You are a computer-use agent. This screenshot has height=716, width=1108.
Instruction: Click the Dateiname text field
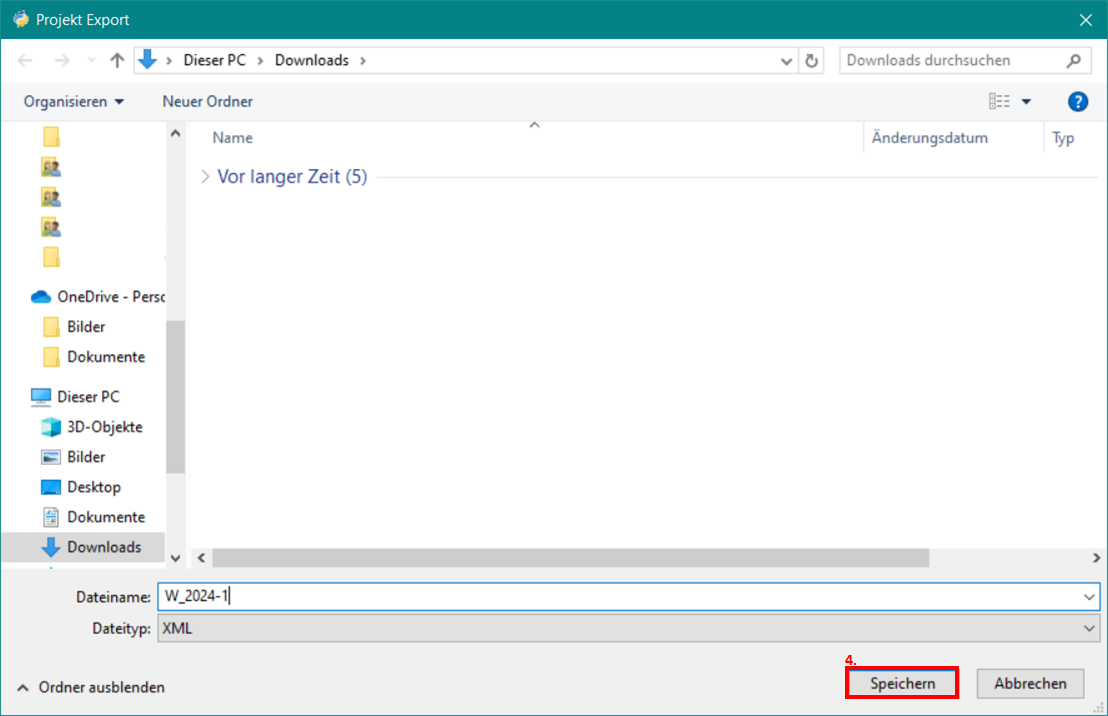(x=620, y=597)
